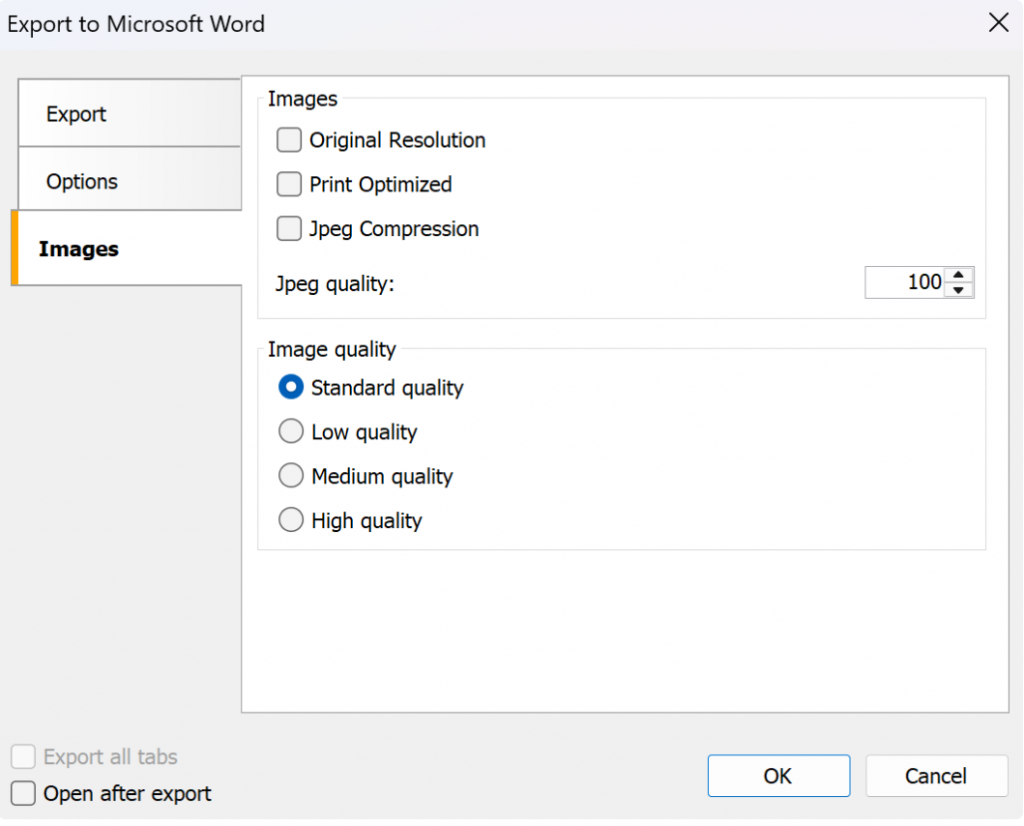Switch to the Export tab
1024x826 pixels.
click(x=128, y=114)
